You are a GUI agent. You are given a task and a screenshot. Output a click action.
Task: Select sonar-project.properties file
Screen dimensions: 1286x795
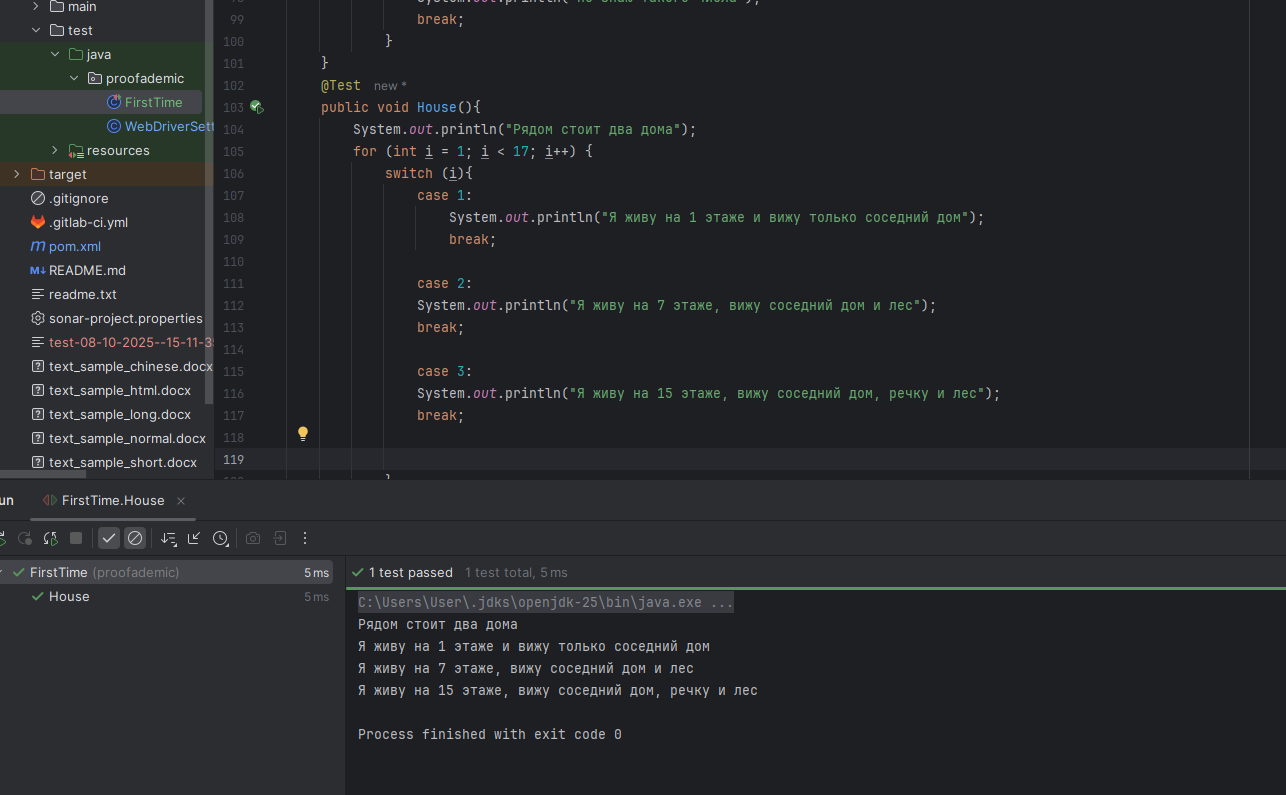[126, 318]
